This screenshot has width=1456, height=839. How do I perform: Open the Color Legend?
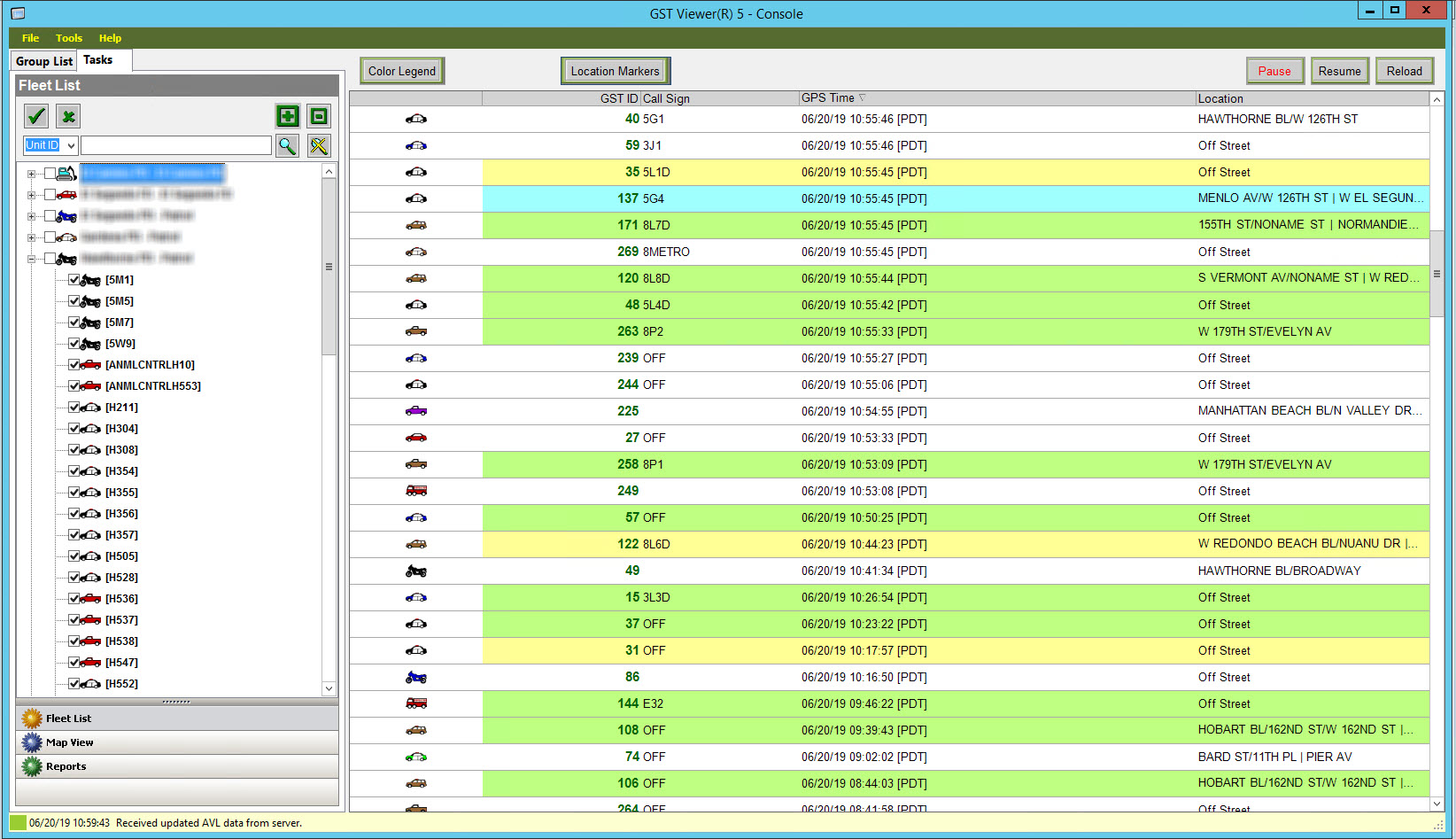[402, 71]
